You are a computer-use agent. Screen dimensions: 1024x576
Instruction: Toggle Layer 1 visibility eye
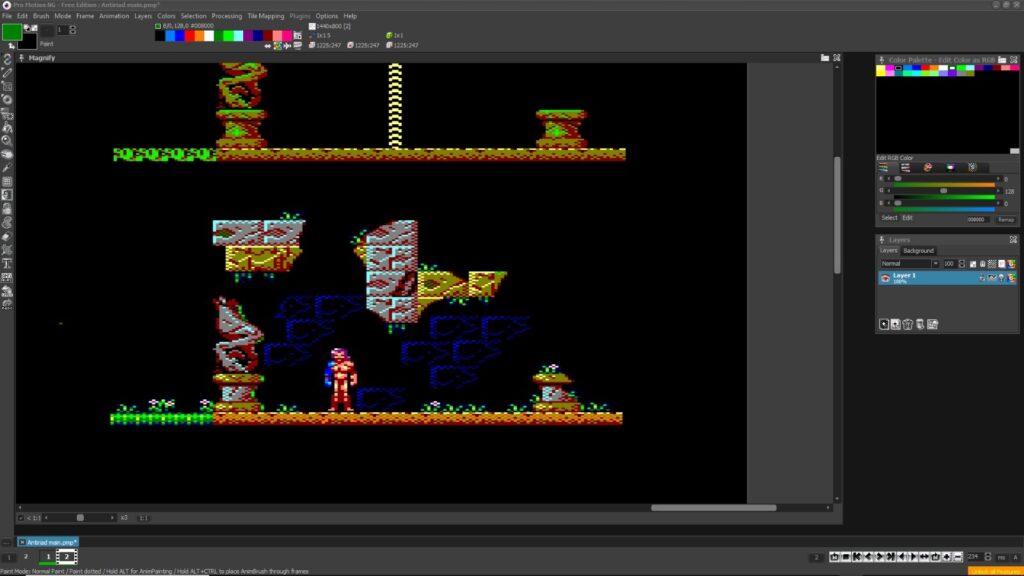886,278
